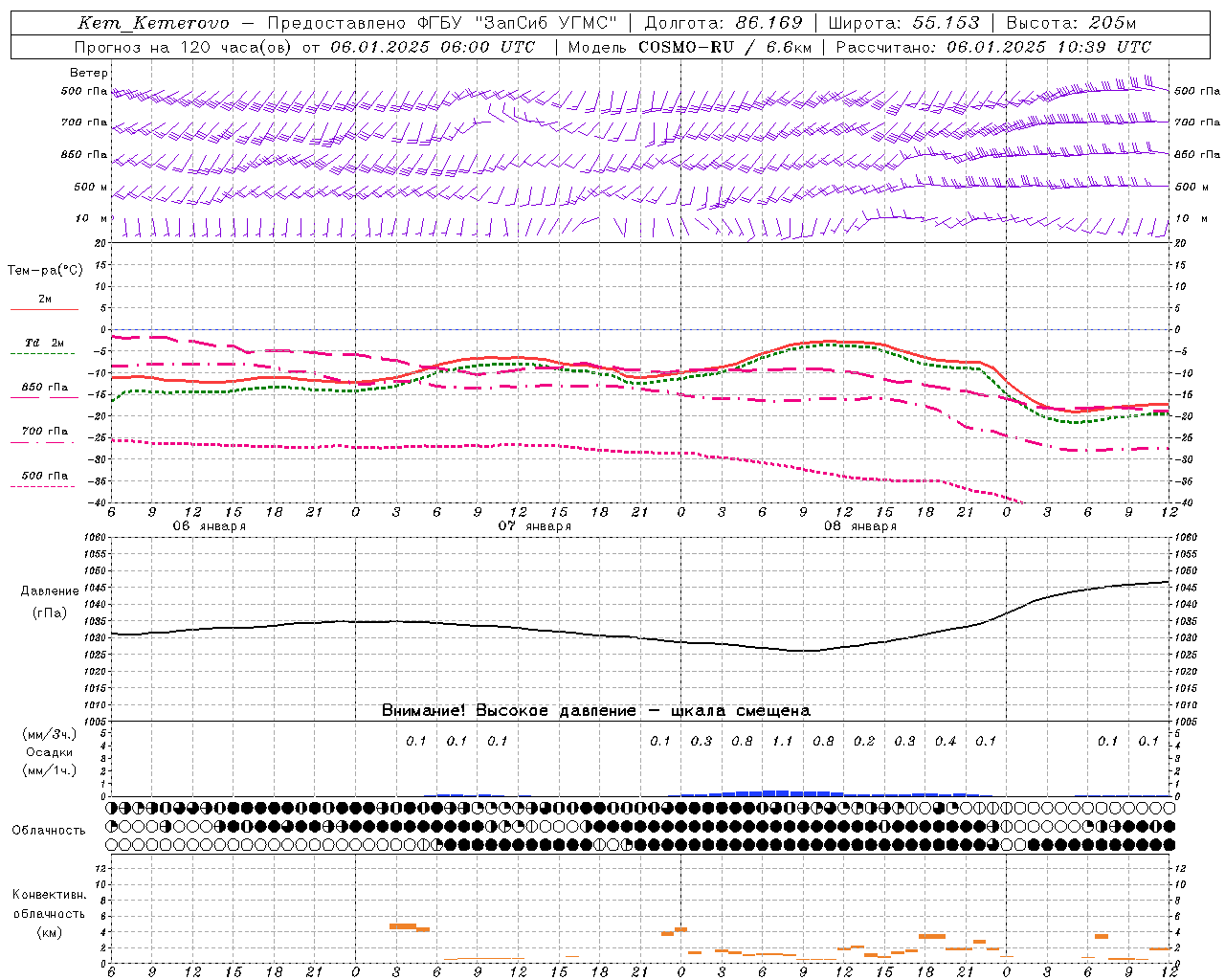Click 'Рассчитано: 06.01.2025 10:39 UTC' timestamp
1225x980 pixels.
coord(993,47)
